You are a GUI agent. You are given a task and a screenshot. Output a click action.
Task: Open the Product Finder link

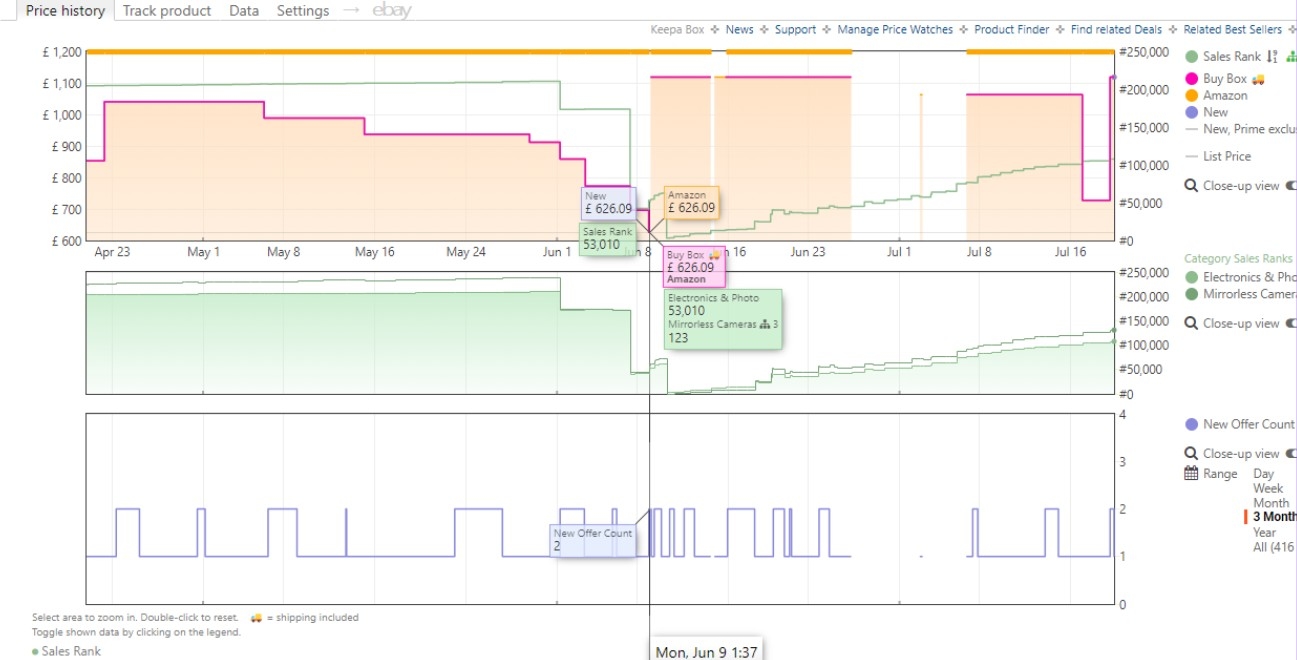tap(1011, 30)
